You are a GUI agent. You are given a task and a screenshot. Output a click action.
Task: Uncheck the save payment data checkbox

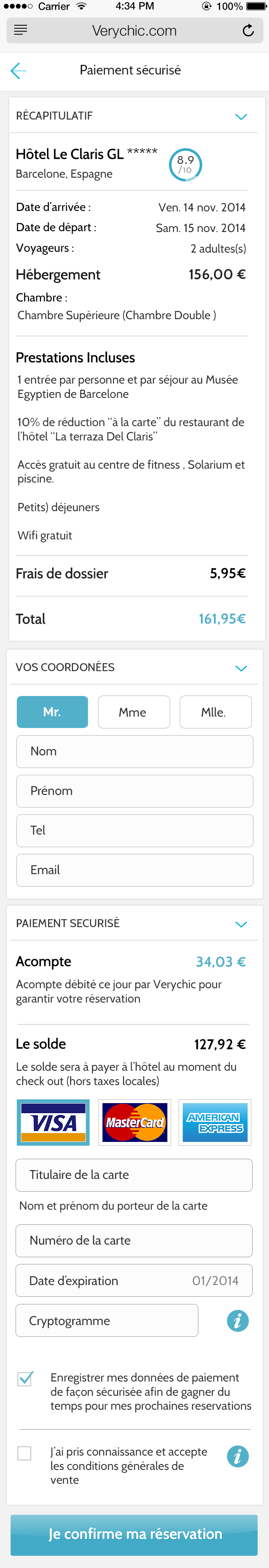point(25,1379)
